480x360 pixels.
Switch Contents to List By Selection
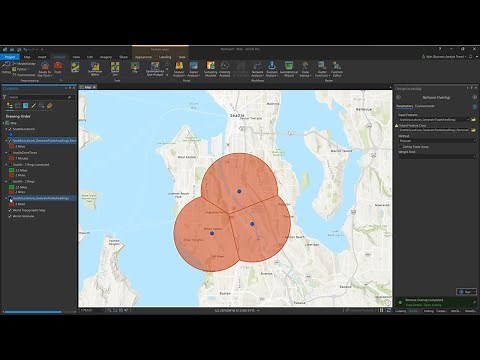(26, 106)
